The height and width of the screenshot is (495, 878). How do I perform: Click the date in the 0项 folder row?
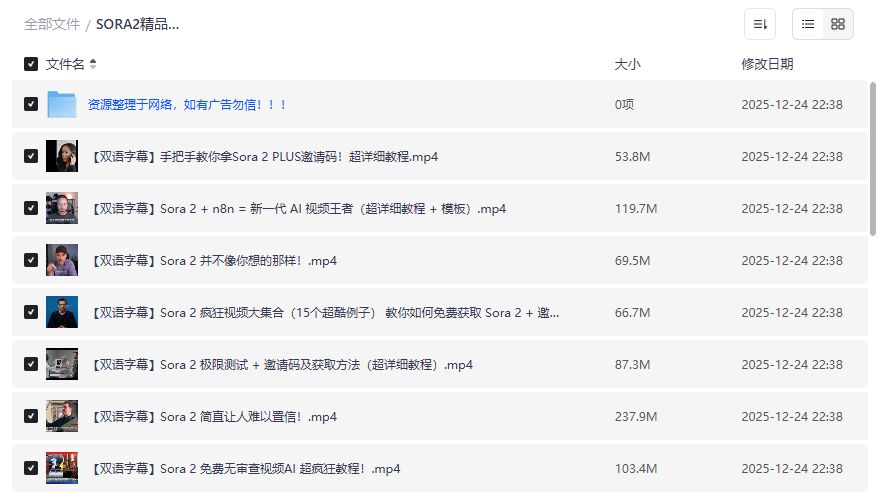(x=792, y=104)
